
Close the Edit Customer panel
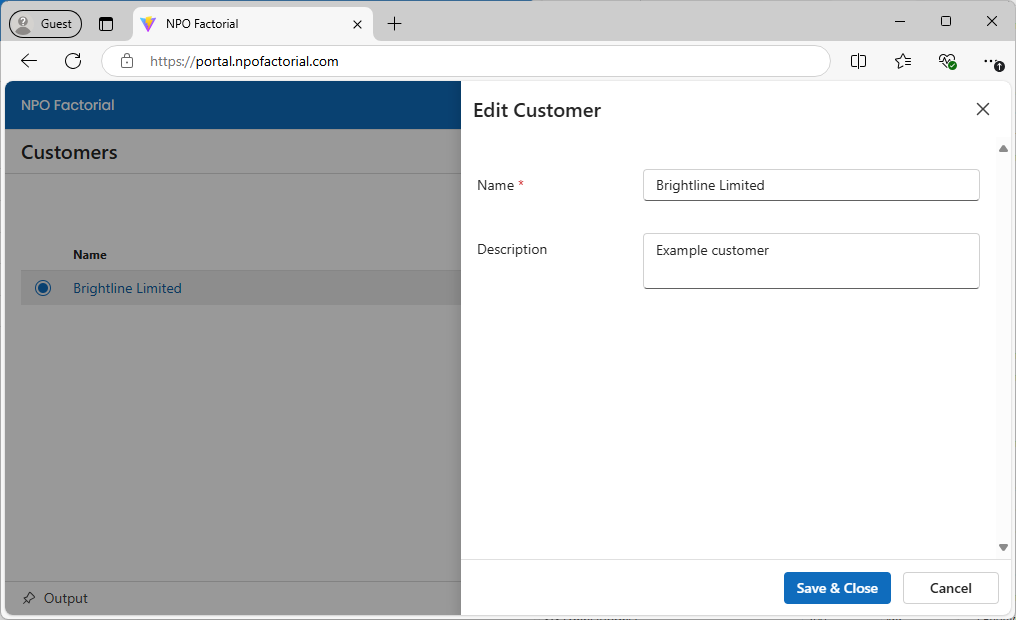pos(982,110)
